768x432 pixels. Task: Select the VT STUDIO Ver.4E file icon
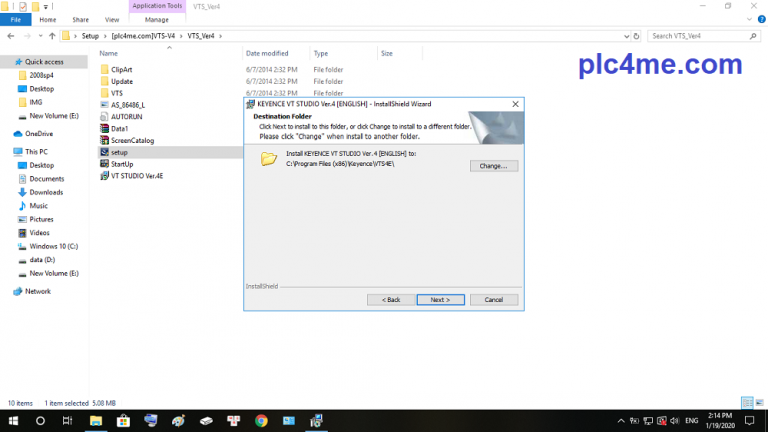(103, 175)
